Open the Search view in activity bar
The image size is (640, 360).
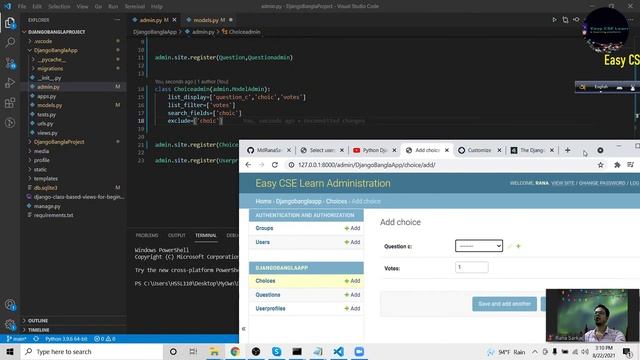point(10,42)
